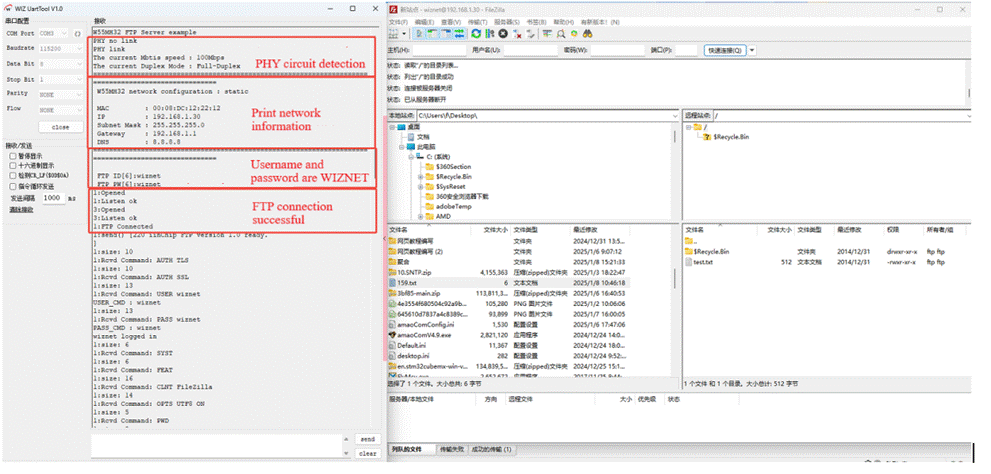Click the clear button in UartTool
This screenshot has width=991, height=474.
tap(367, 454)
